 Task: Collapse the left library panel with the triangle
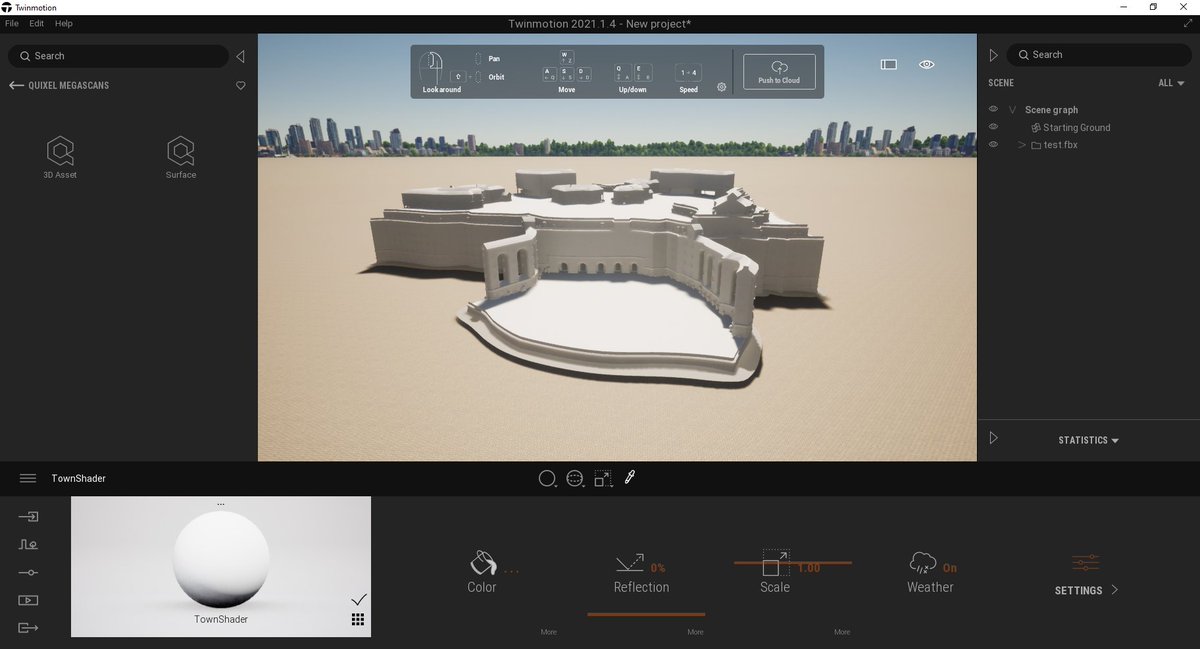pos(240,56)
